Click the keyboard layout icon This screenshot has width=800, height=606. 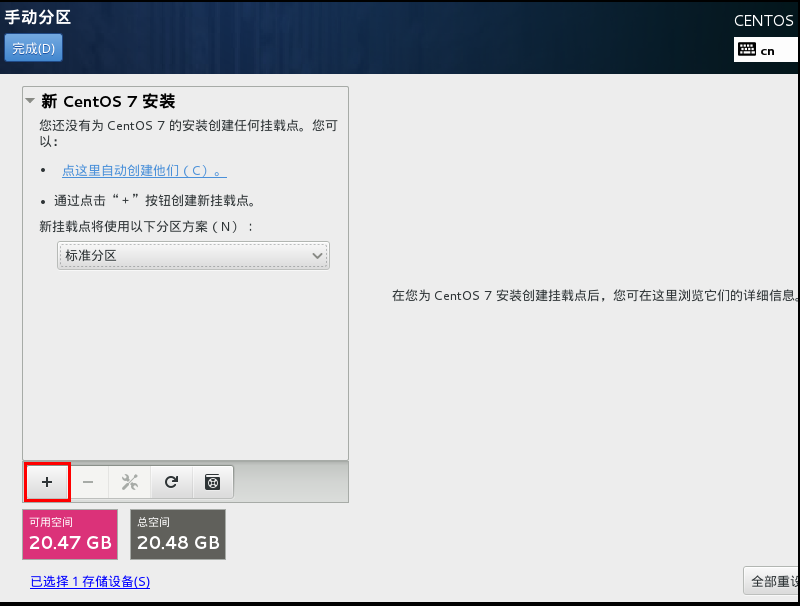point(747,50)
